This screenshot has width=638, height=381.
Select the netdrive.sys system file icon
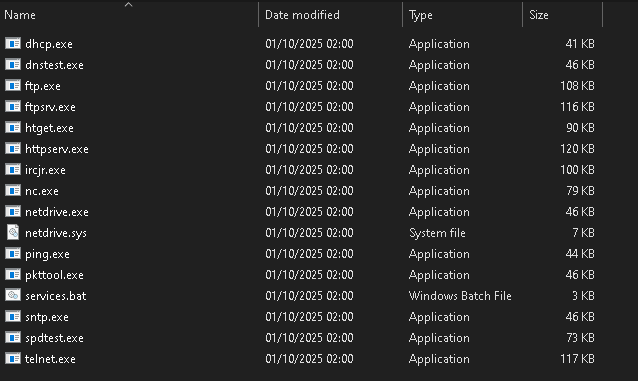[x=13, y=232]
